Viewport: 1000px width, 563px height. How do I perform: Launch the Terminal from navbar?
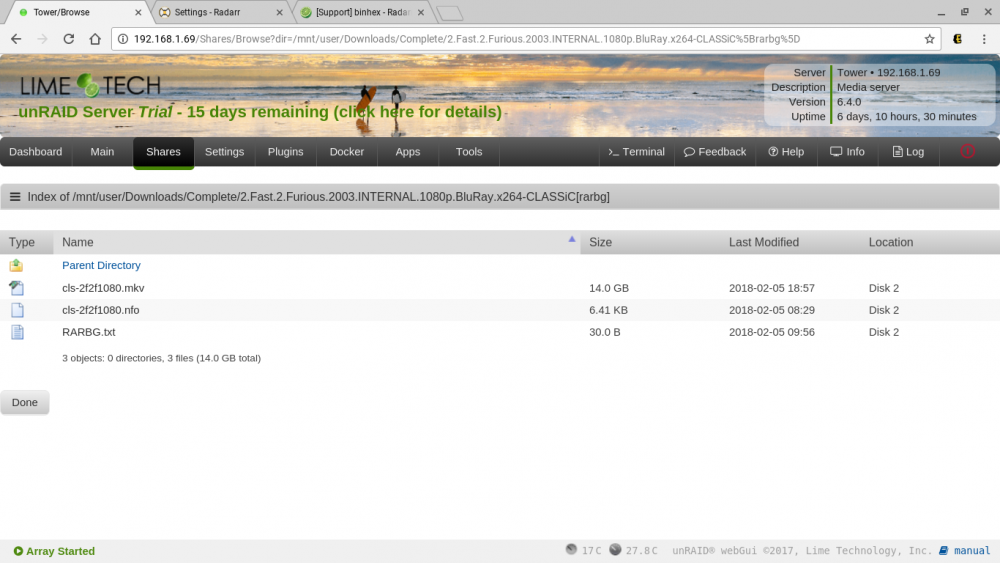636,152
